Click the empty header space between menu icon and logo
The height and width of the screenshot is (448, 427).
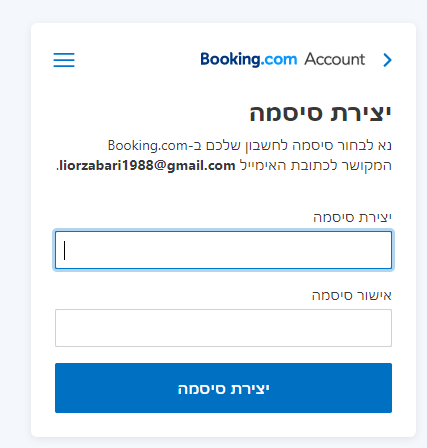pos(137,60)
